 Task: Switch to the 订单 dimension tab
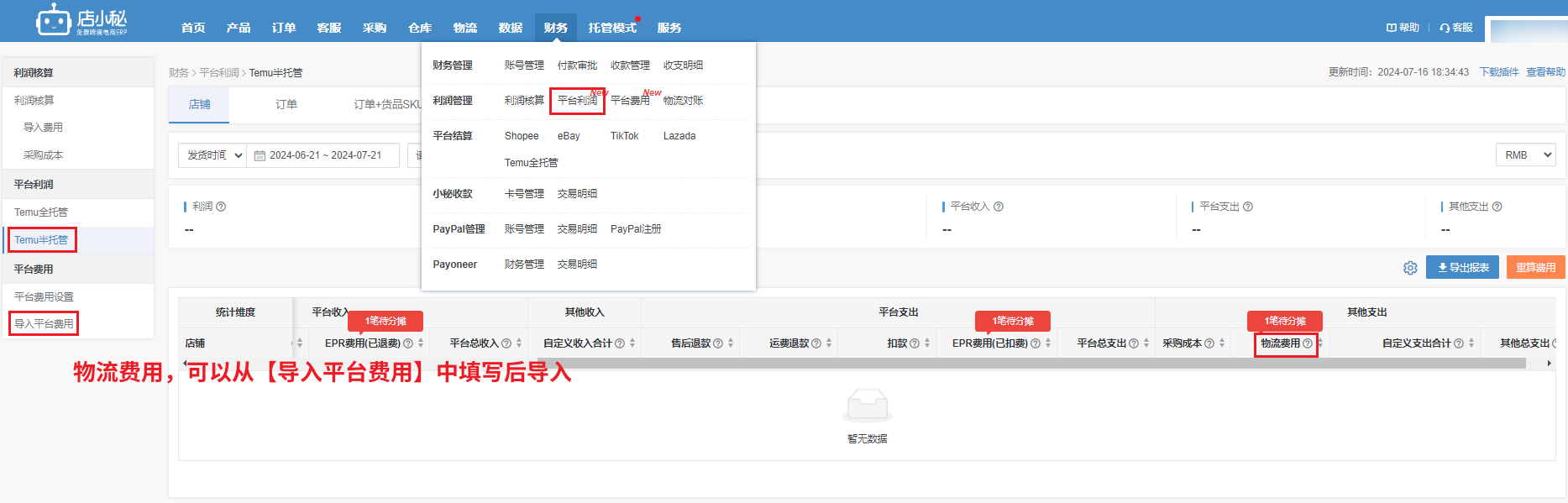coord(286,105)
